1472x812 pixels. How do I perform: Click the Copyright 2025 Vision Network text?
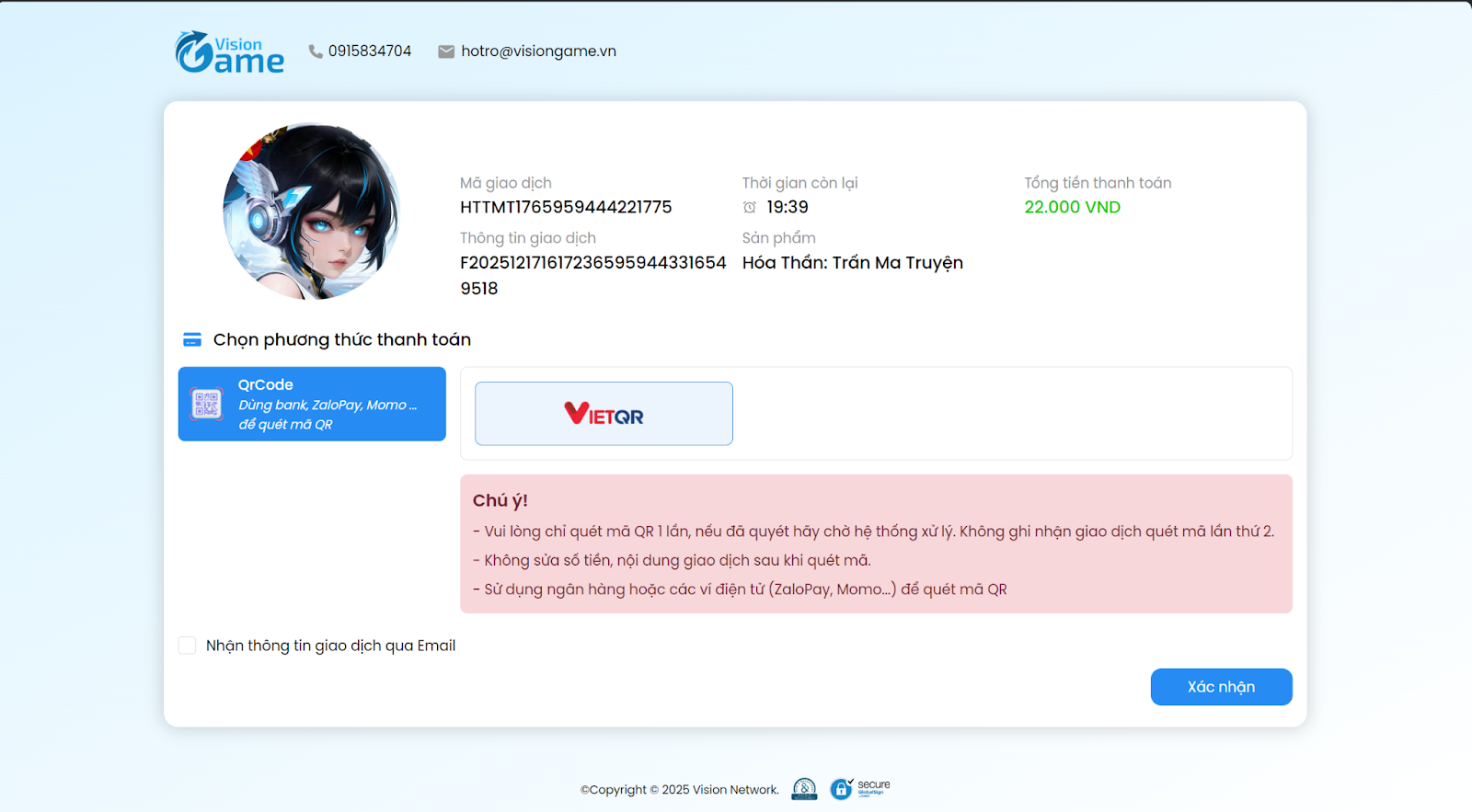[x=679, y=790]
